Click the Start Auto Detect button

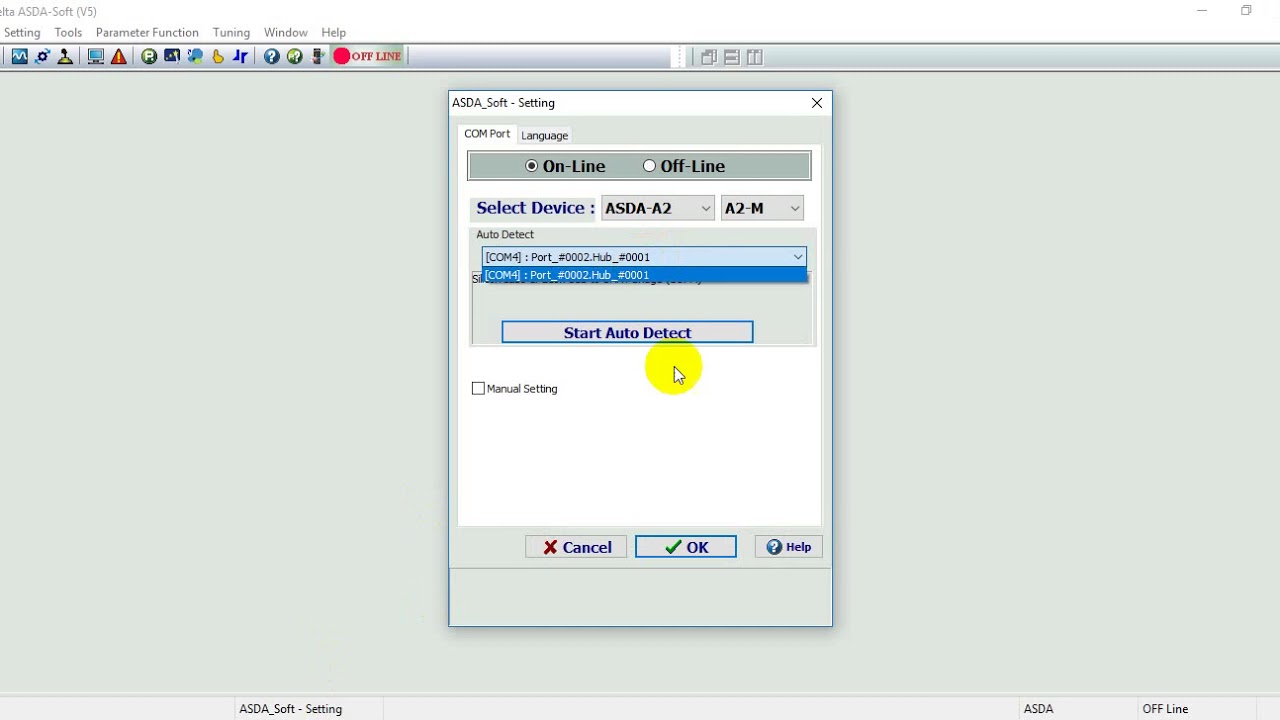tap(627, 333)
